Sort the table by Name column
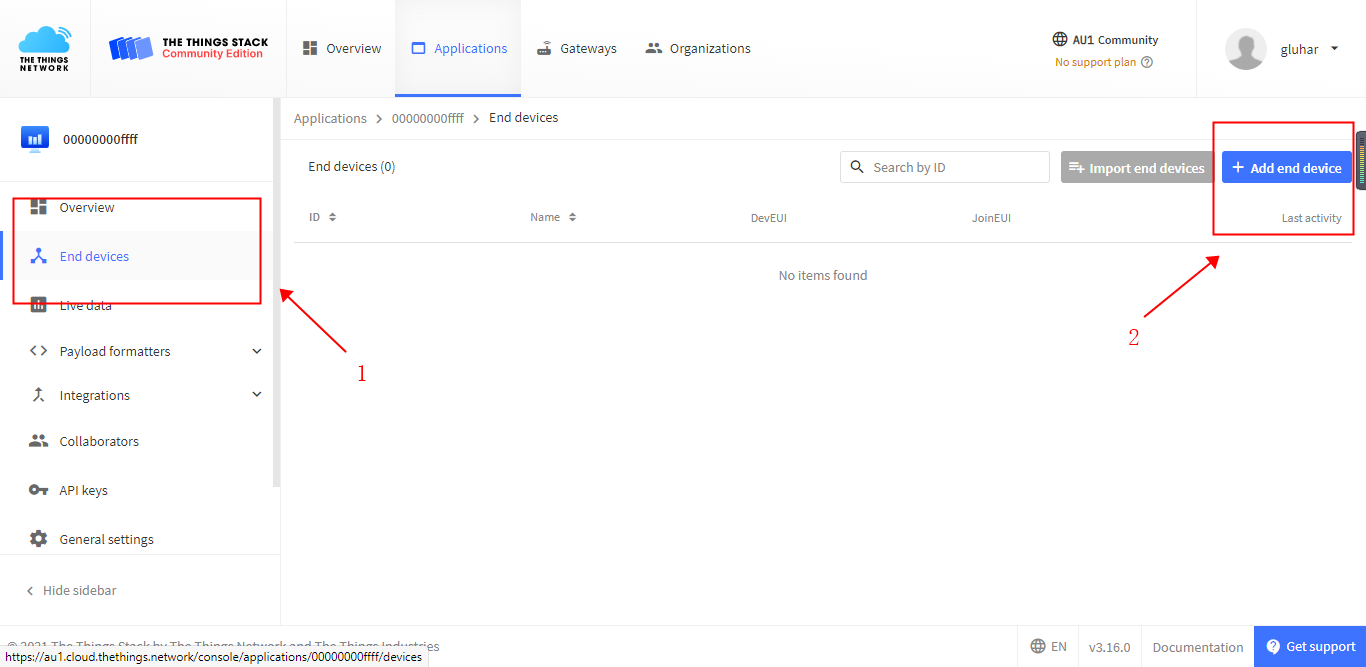The image size is (1366, 667). (x=572, y=217)
